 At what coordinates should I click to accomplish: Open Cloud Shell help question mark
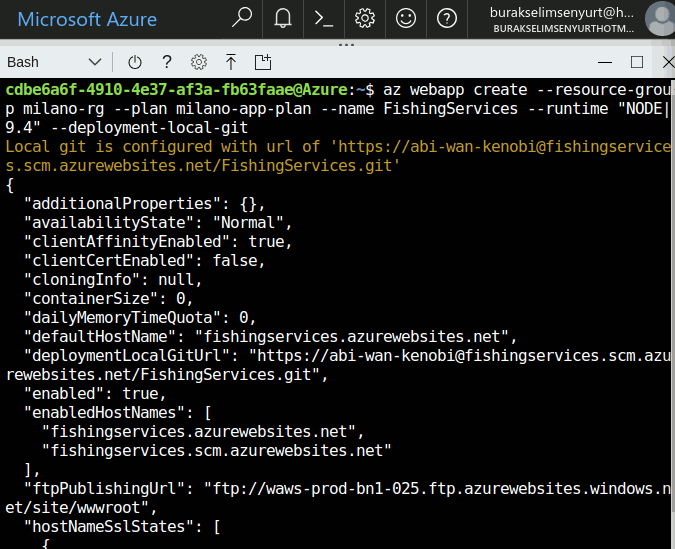(167, 62)
